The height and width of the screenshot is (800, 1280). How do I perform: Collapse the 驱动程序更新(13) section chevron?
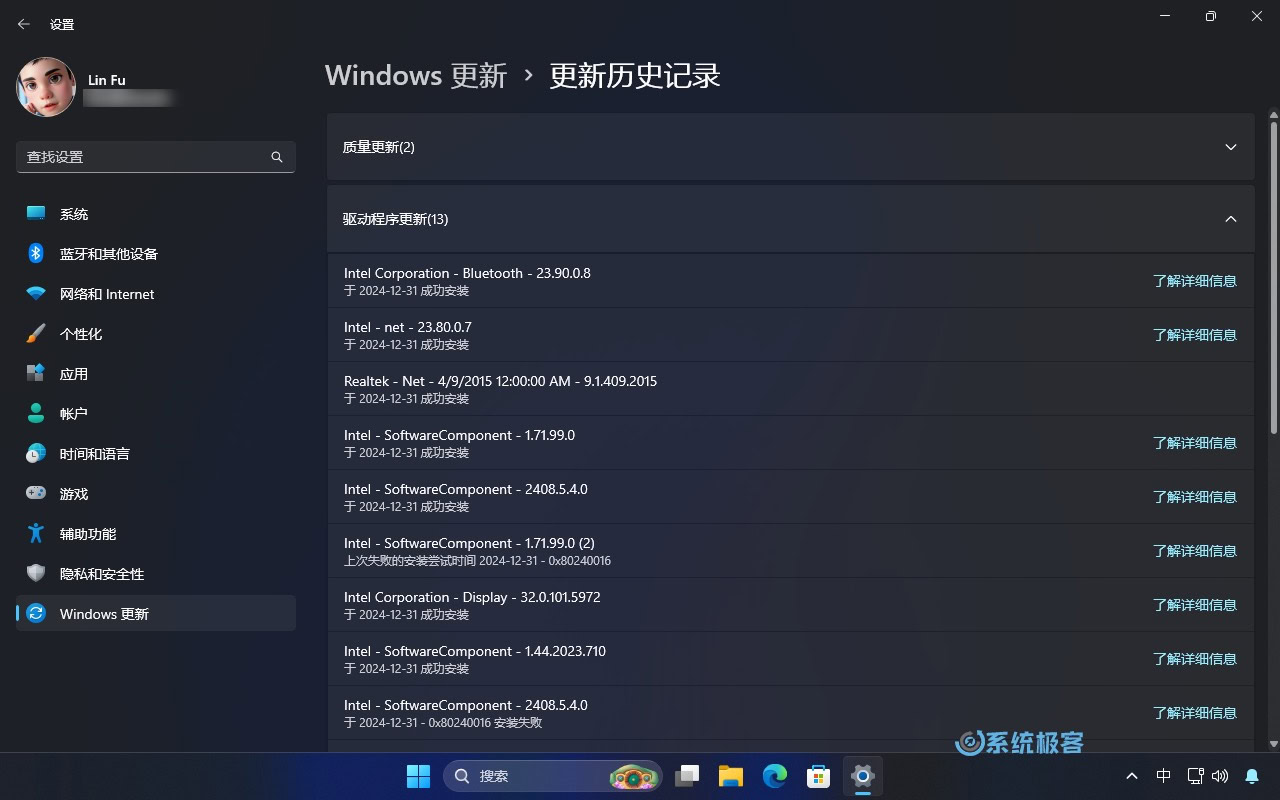tap(1231, 219)
